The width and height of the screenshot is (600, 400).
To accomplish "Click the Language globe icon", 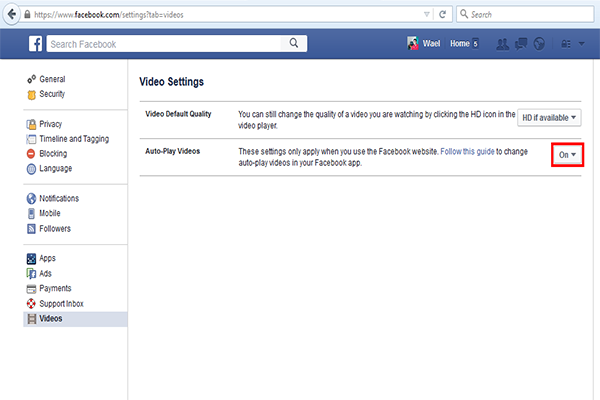I will click(31, 169).
